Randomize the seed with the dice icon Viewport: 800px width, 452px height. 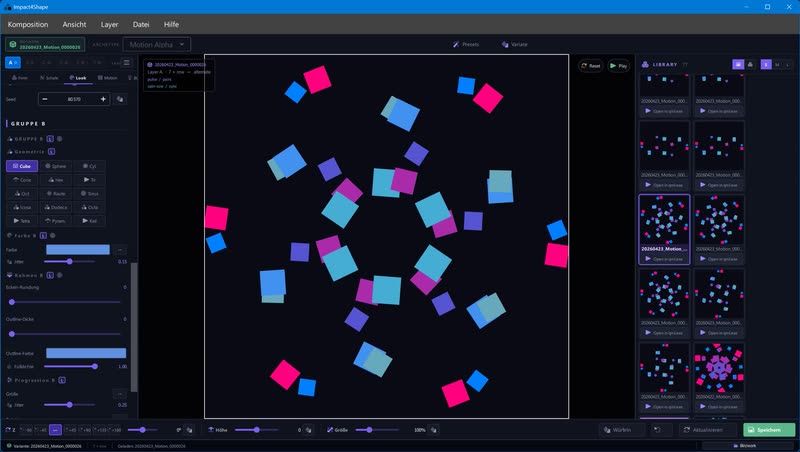click(120, 99)
